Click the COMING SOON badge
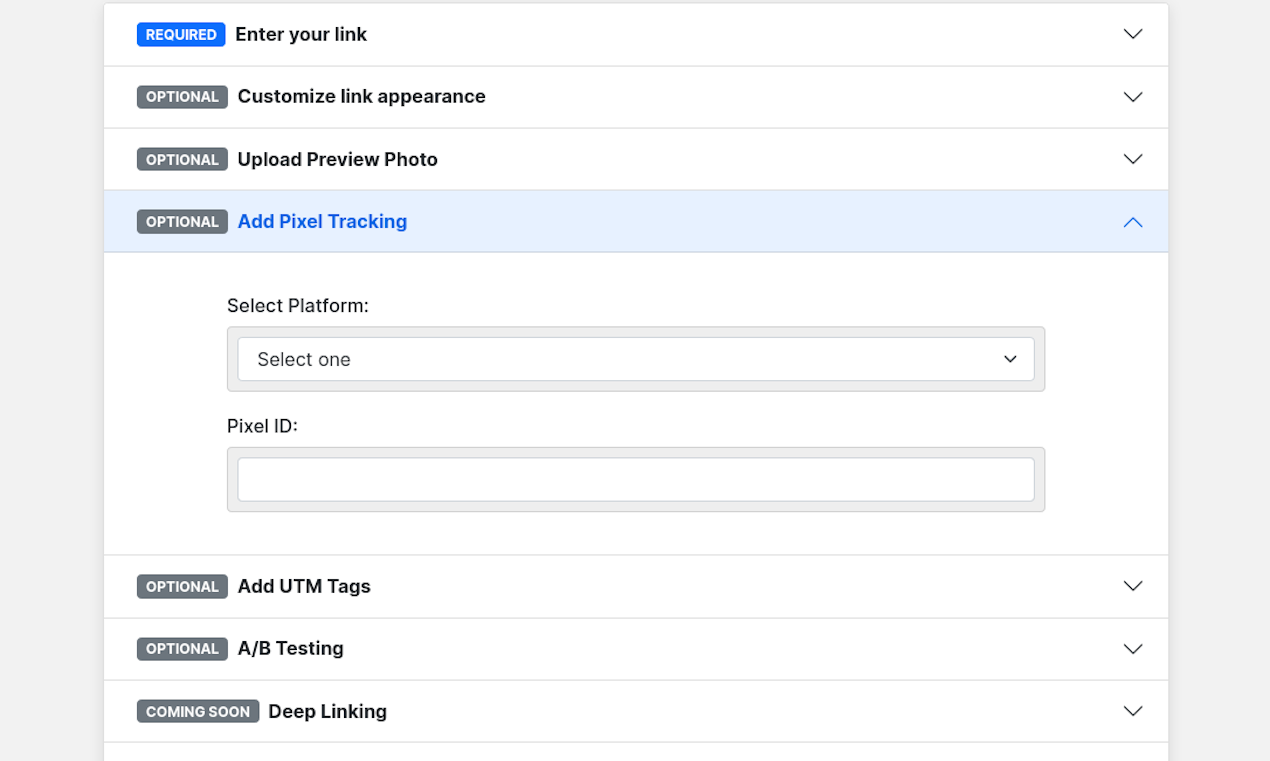This screenshot has height=761, width=1270. click(198, 711)
